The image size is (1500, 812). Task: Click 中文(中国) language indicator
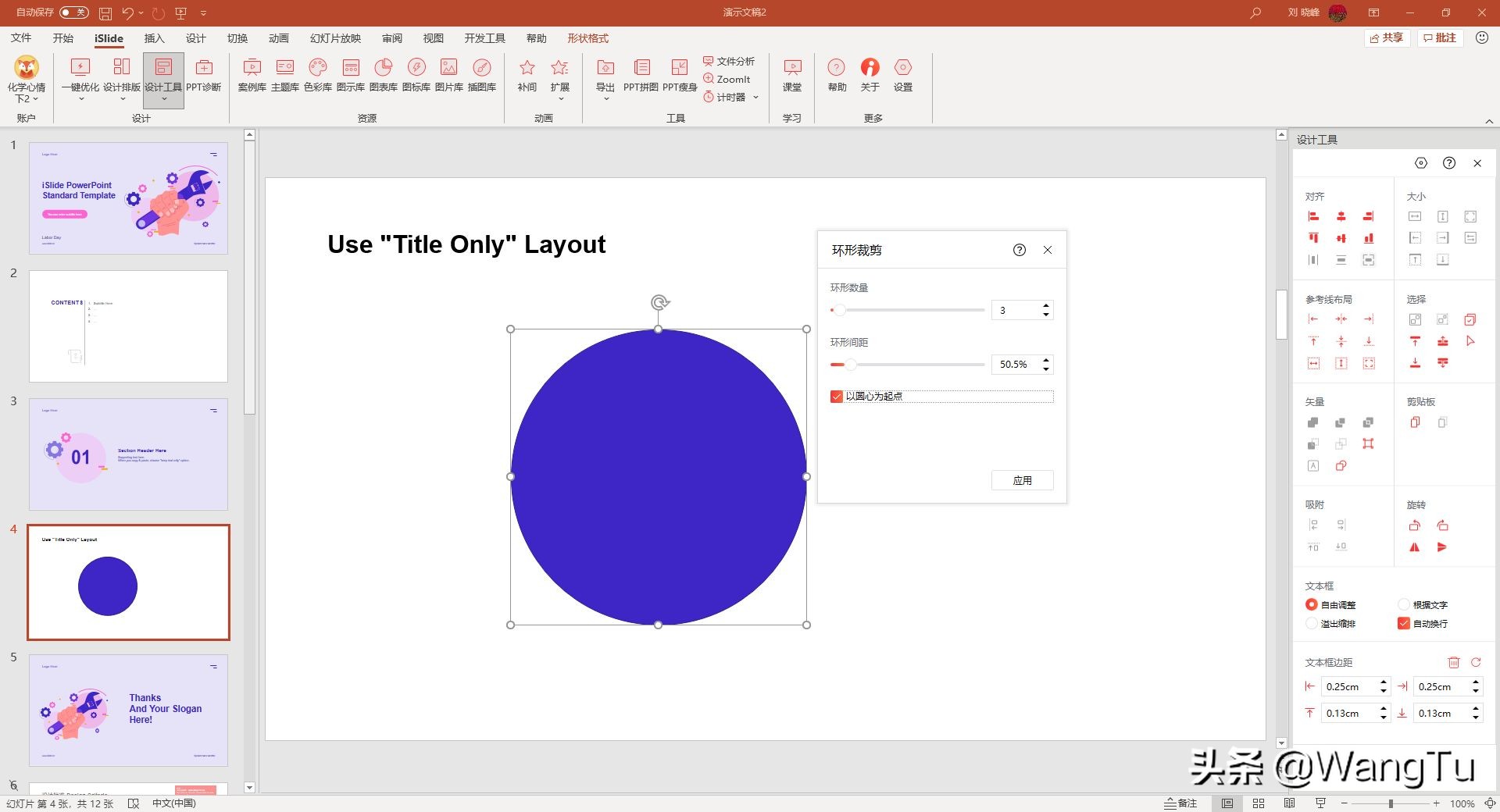coord(173,803)
